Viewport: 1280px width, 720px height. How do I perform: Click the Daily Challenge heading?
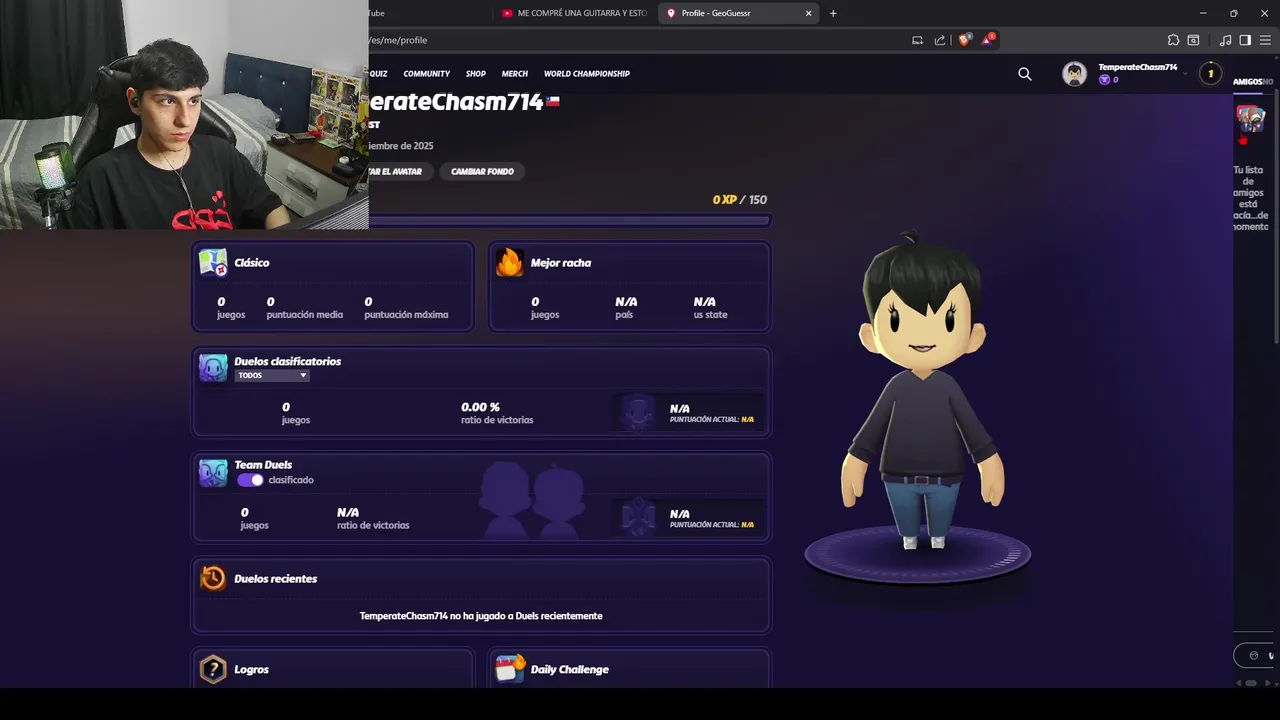570,669
